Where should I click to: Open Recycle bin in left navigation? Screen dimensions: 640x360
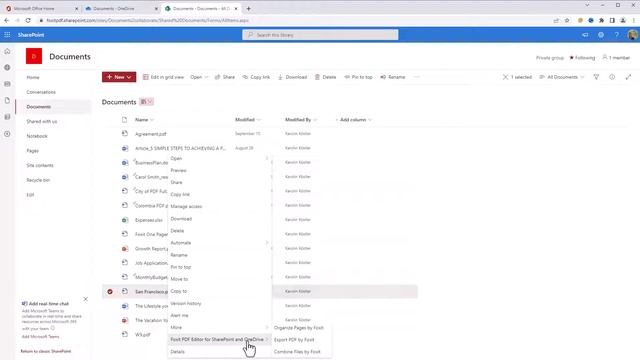click(x=38, y=180)
